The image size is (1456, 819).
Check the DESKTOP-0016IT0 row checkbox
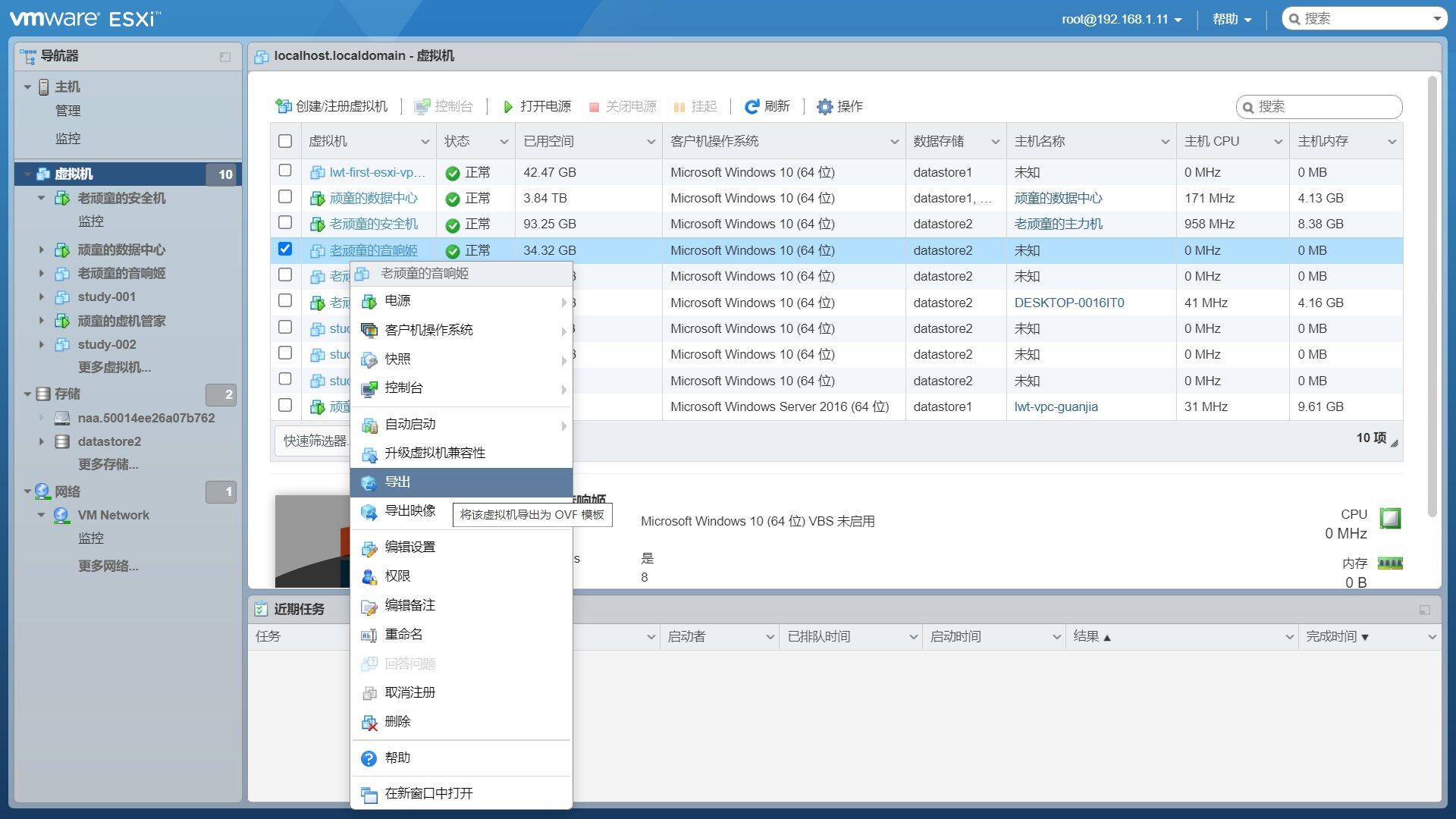click(x=285, y=300)
